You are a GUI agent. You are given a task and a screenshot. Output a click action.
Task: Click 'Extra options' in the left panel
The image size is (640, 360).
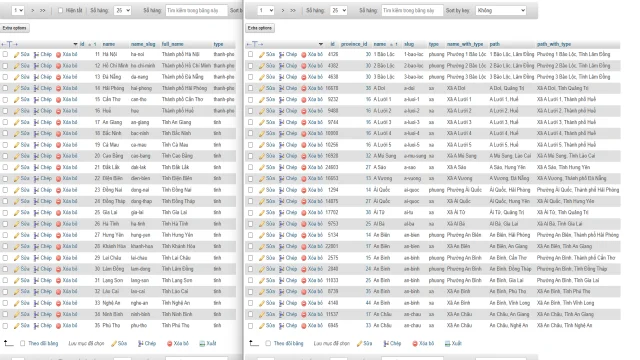pos(15,28)
